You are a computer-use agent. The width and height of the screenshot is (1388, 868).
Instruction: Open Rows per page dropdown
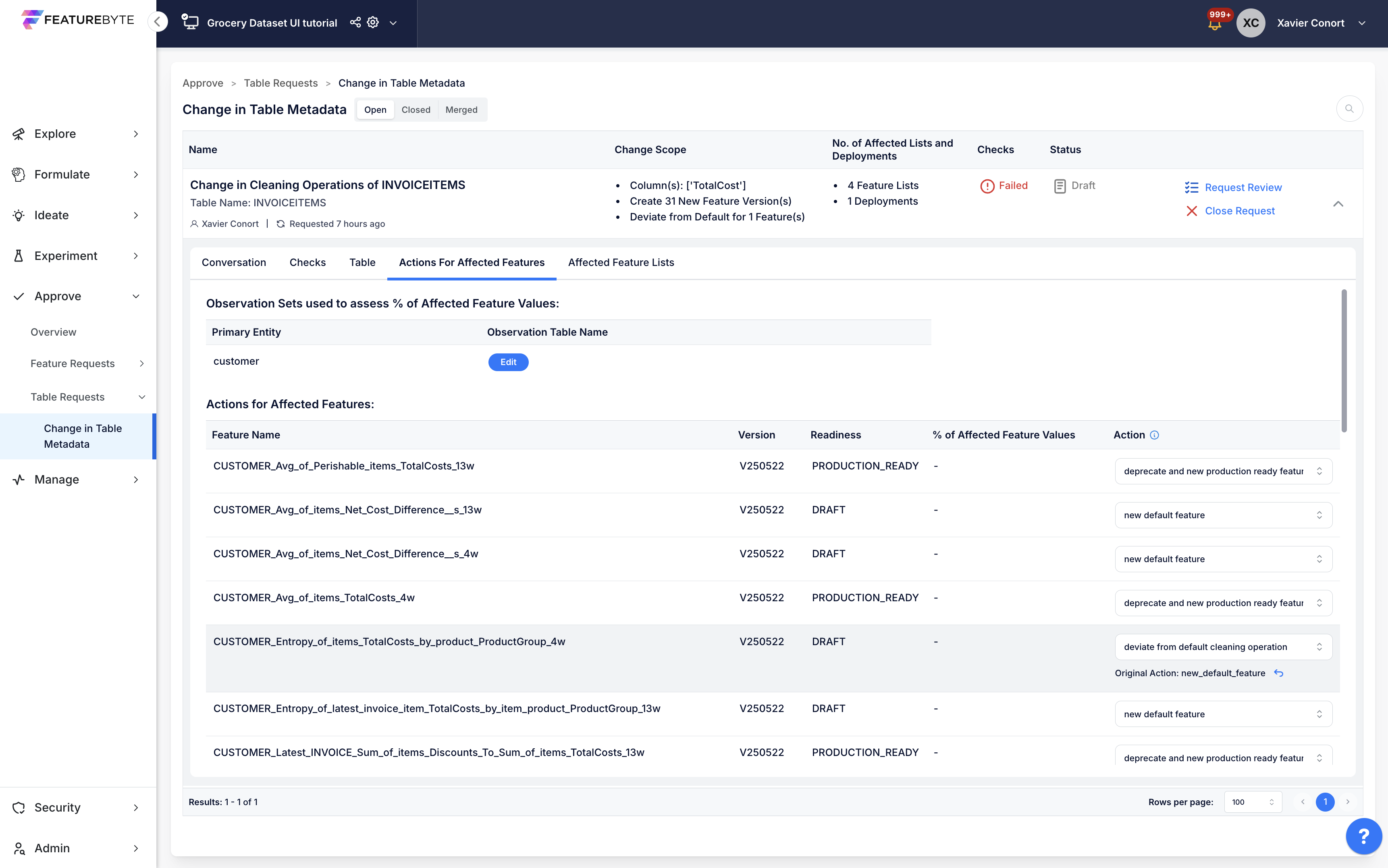pos(1253,802)
